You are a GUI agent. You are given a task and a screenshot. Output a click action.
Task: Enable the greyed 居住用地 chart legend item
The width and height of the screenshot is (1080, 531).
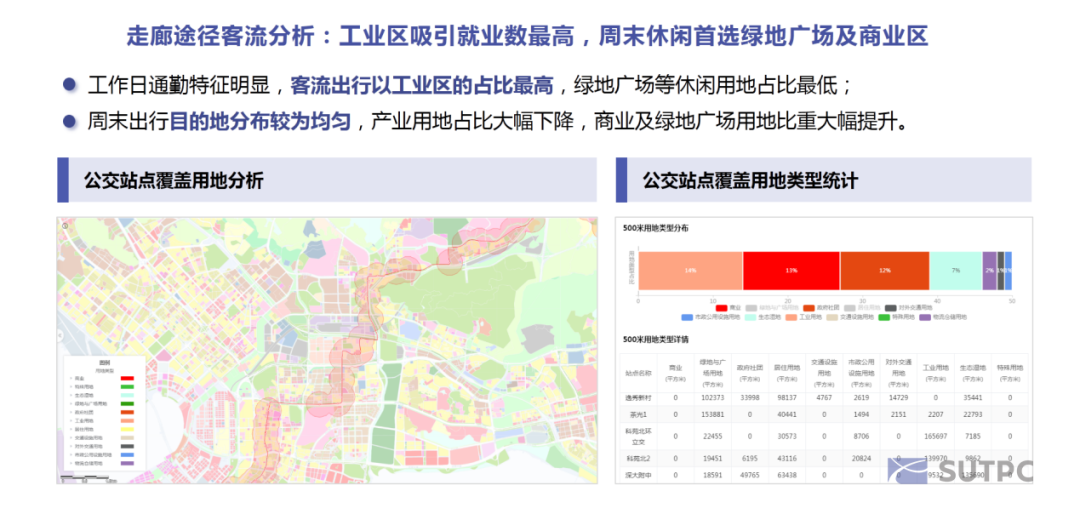coord(862,308)
